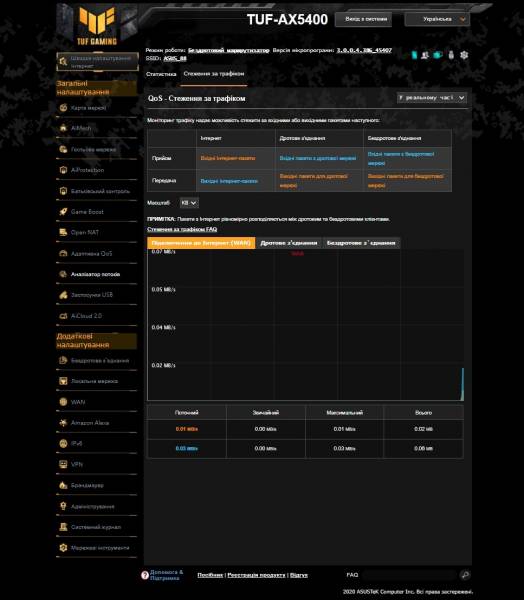Select the Бездротове з'єднання graph tab
The height and width of the screenshot is (600, 524).
coord(361,243)
